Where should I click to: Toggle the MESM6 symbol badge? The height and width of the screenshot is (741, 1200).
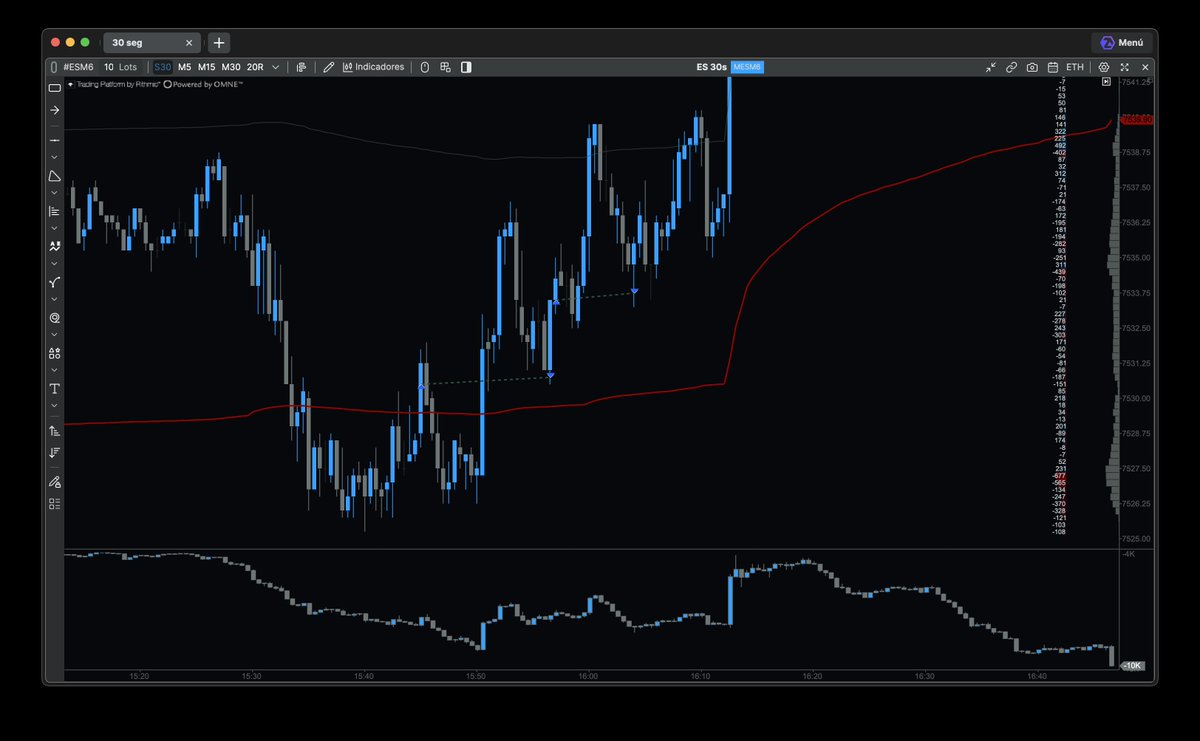tap(747, 67)
